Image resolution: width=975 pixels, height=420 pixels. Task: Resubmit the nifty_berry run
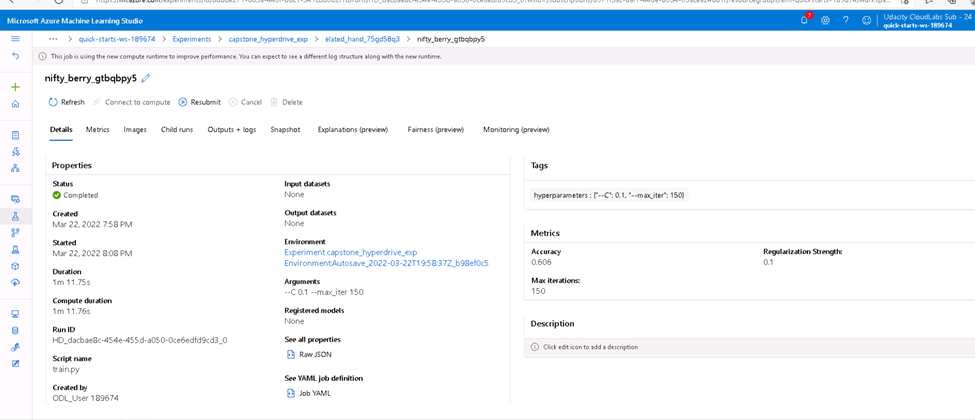click(199, 102)
